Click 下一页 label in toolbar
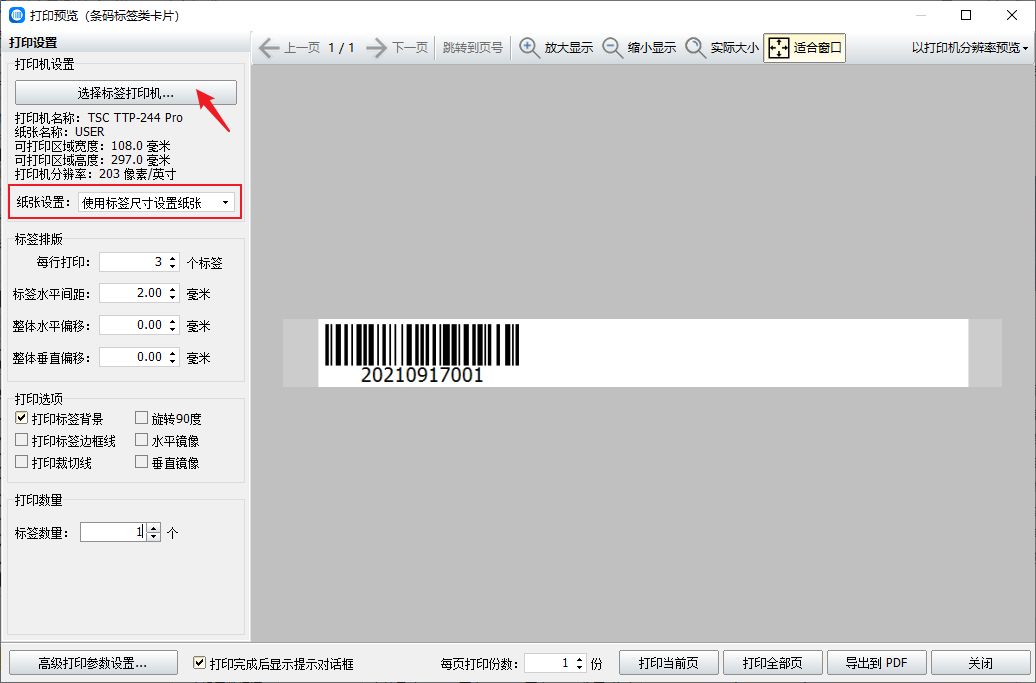The width and height of the screenshot is (1036, 683). (410, 48)
